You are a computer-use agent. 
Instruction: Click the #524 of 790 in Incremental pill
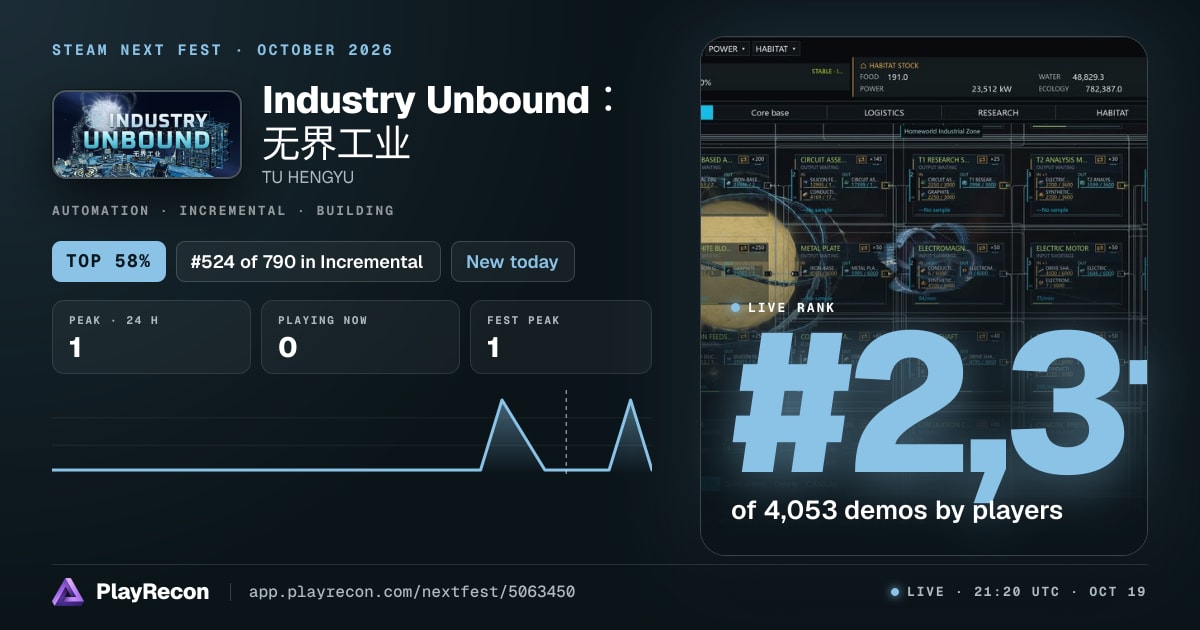coord(308,261)
